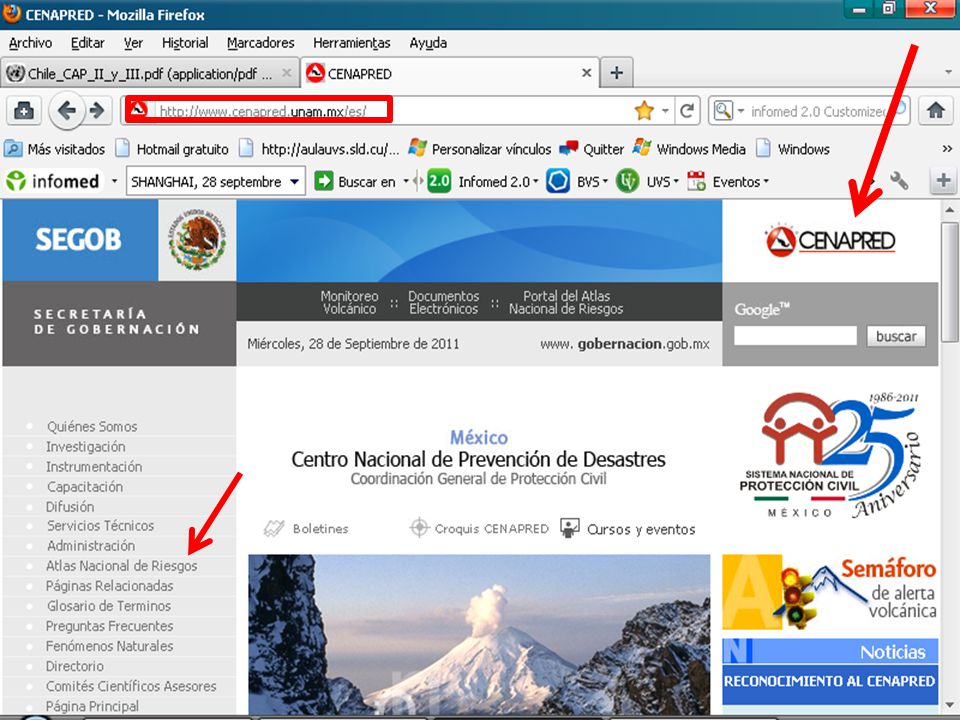The height and width of the screenshot is (720, 960).
Task: Open the Archivo menu
Action: 30,43
